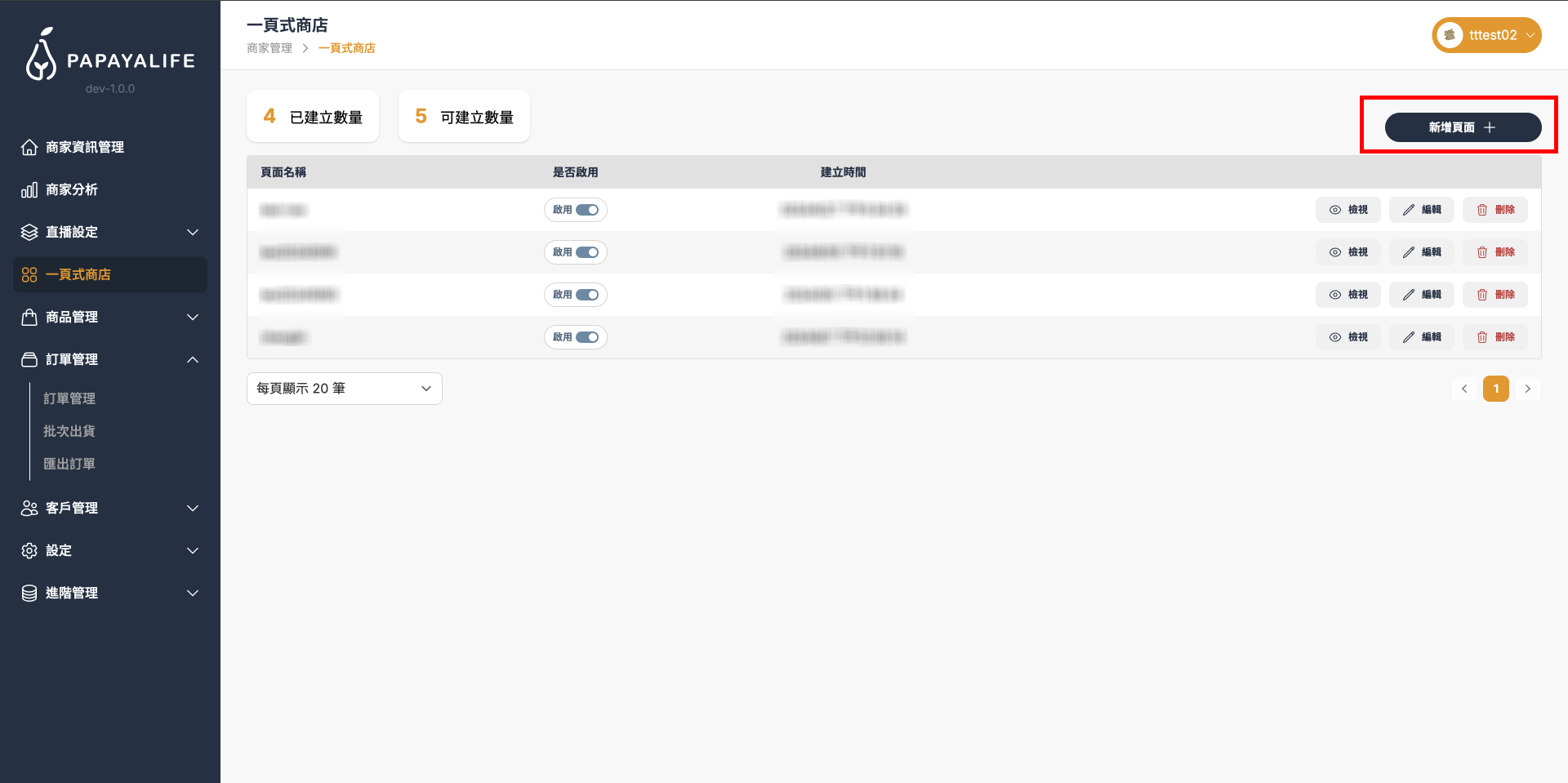The height and width of the screenshot is (783, 1568).
Task: Open the 每頁顯示 20 筆 page-size dropdown
Action: tap(344, 389)
